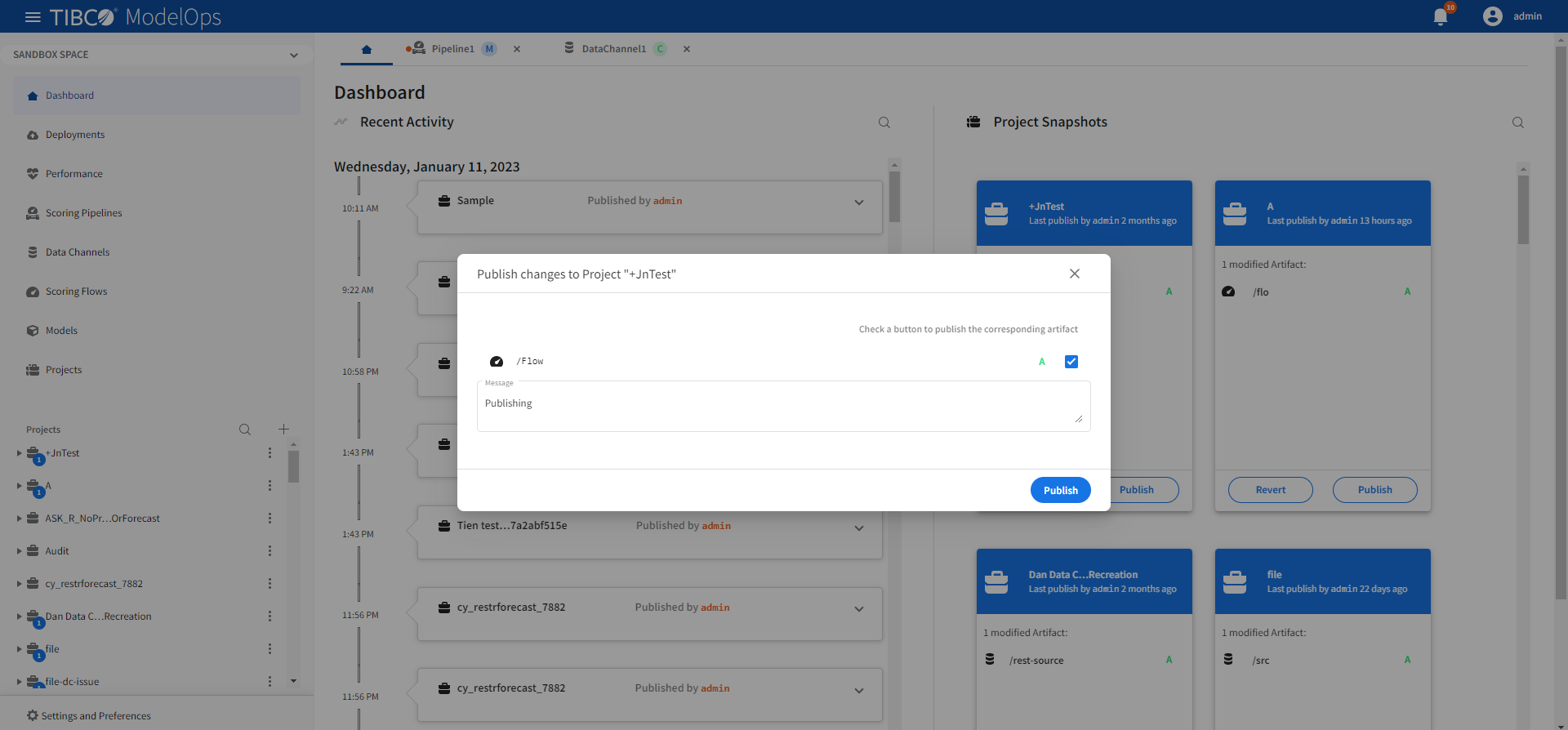Expand the 11:56 PM cy_restrforecast_7882 entry above the last

pyautogui.click(x=859, y=609)
